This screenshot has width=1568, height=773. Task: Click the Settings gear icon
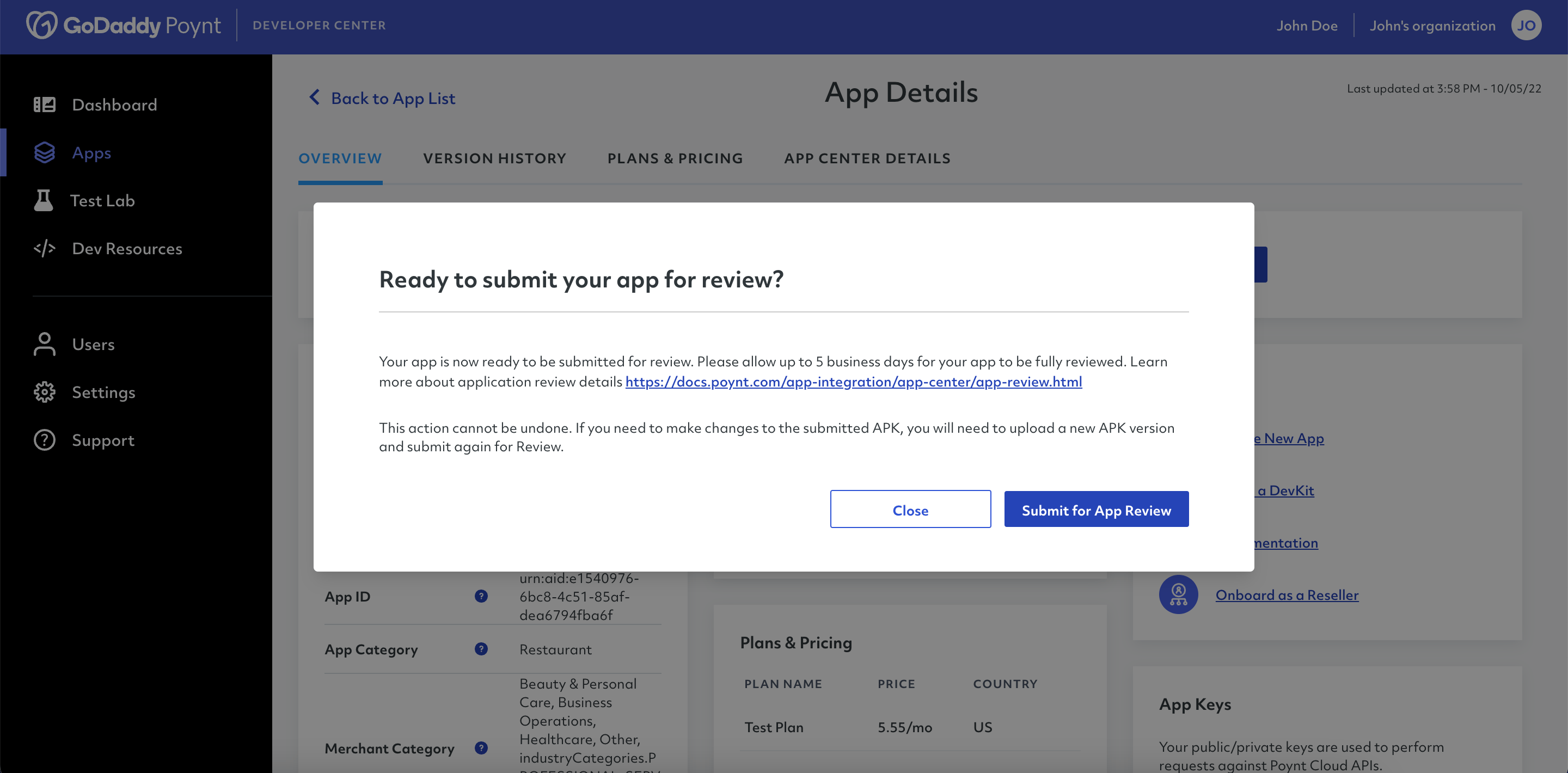(x=45, y=392)
